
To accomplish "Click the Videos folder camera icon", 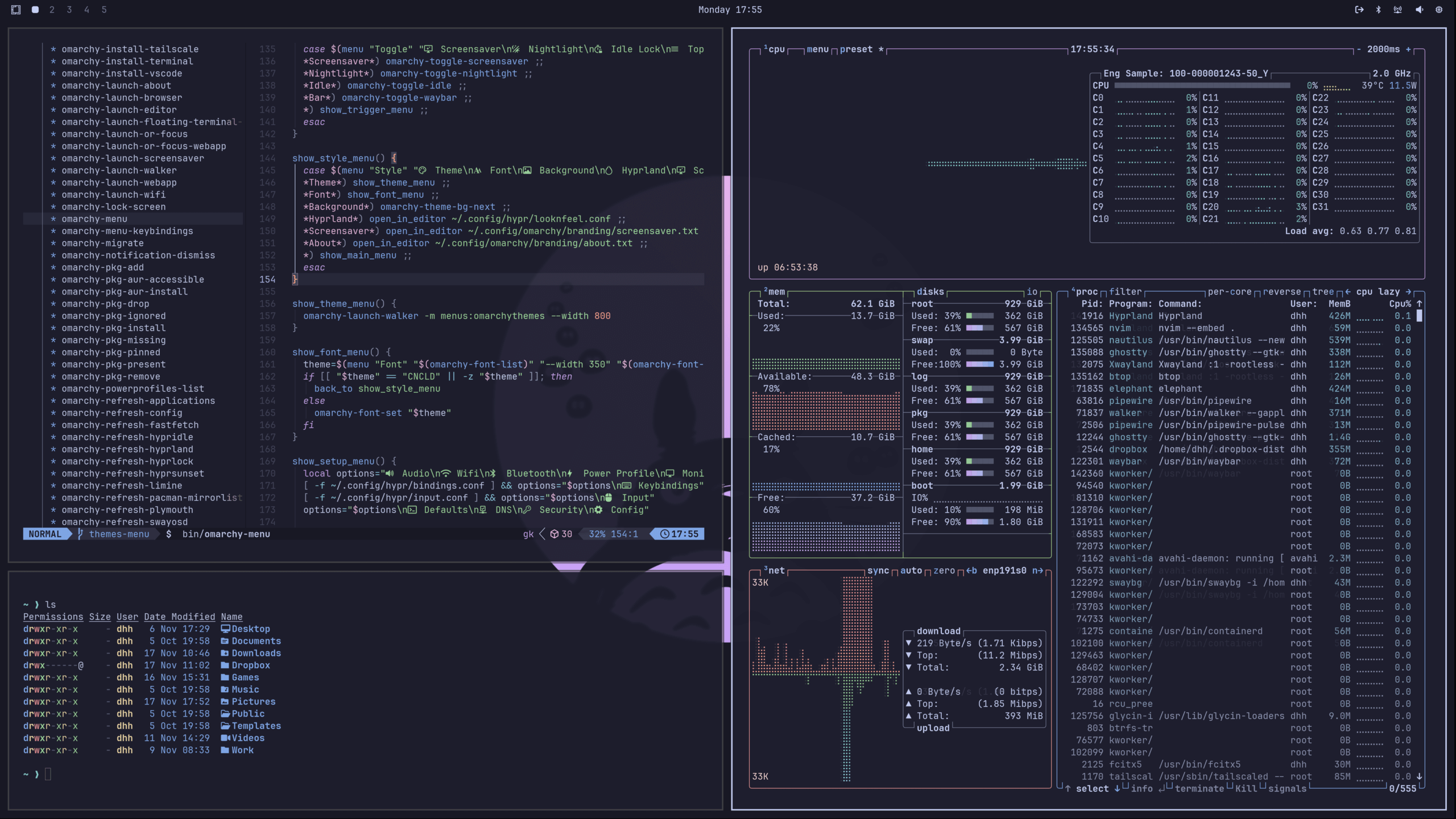I will [x=225, y=738].
